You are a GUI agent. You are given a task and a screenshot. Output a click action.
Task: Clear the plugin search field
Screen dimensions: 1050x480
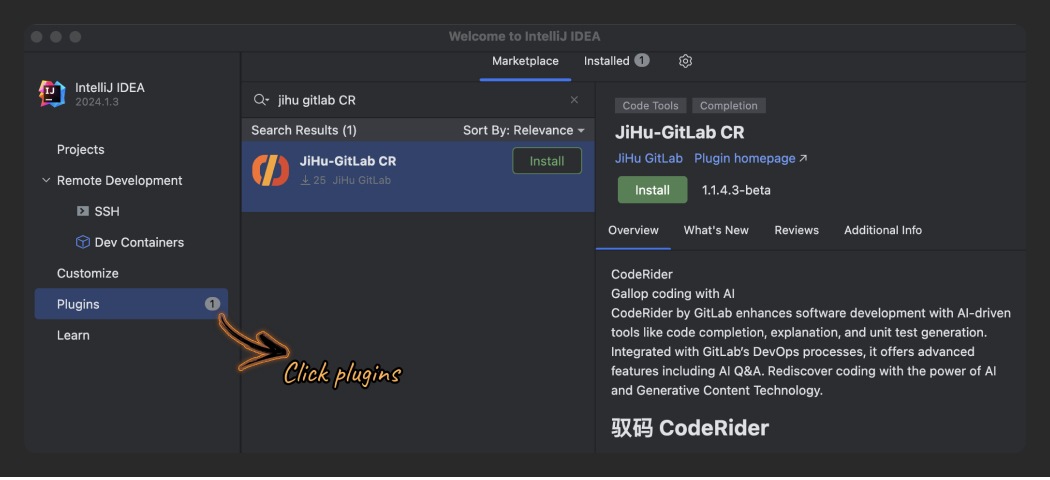tap(574, 100)
